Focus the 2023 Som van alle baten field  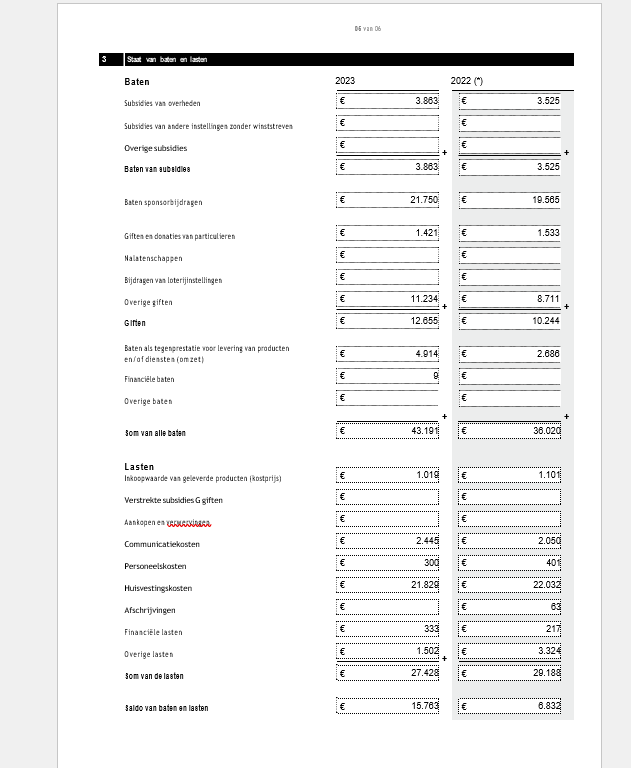pos(388,431)
